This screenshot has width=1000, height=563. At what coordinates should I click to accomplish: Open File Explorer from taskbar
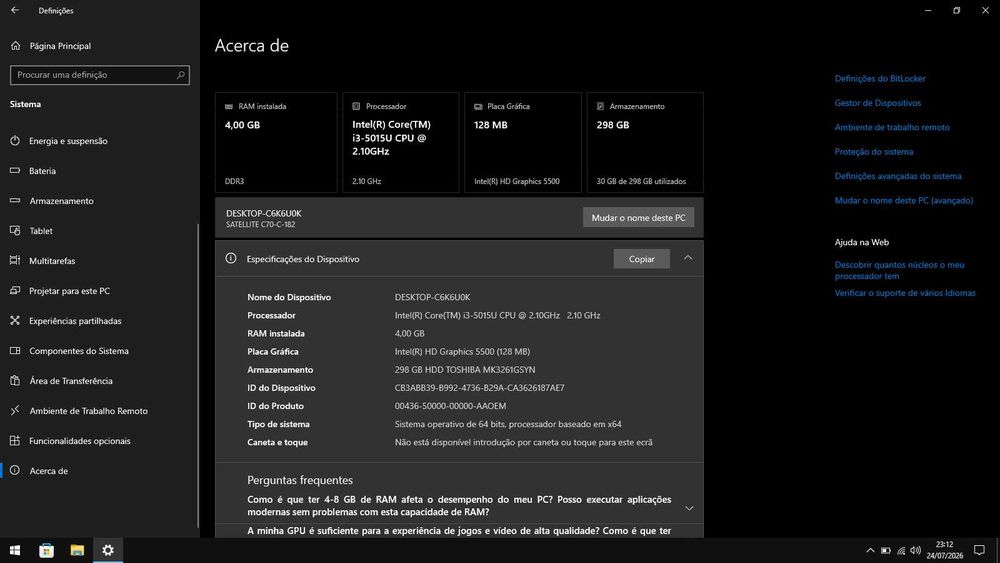pyautogui.click(x=77, y=550)
